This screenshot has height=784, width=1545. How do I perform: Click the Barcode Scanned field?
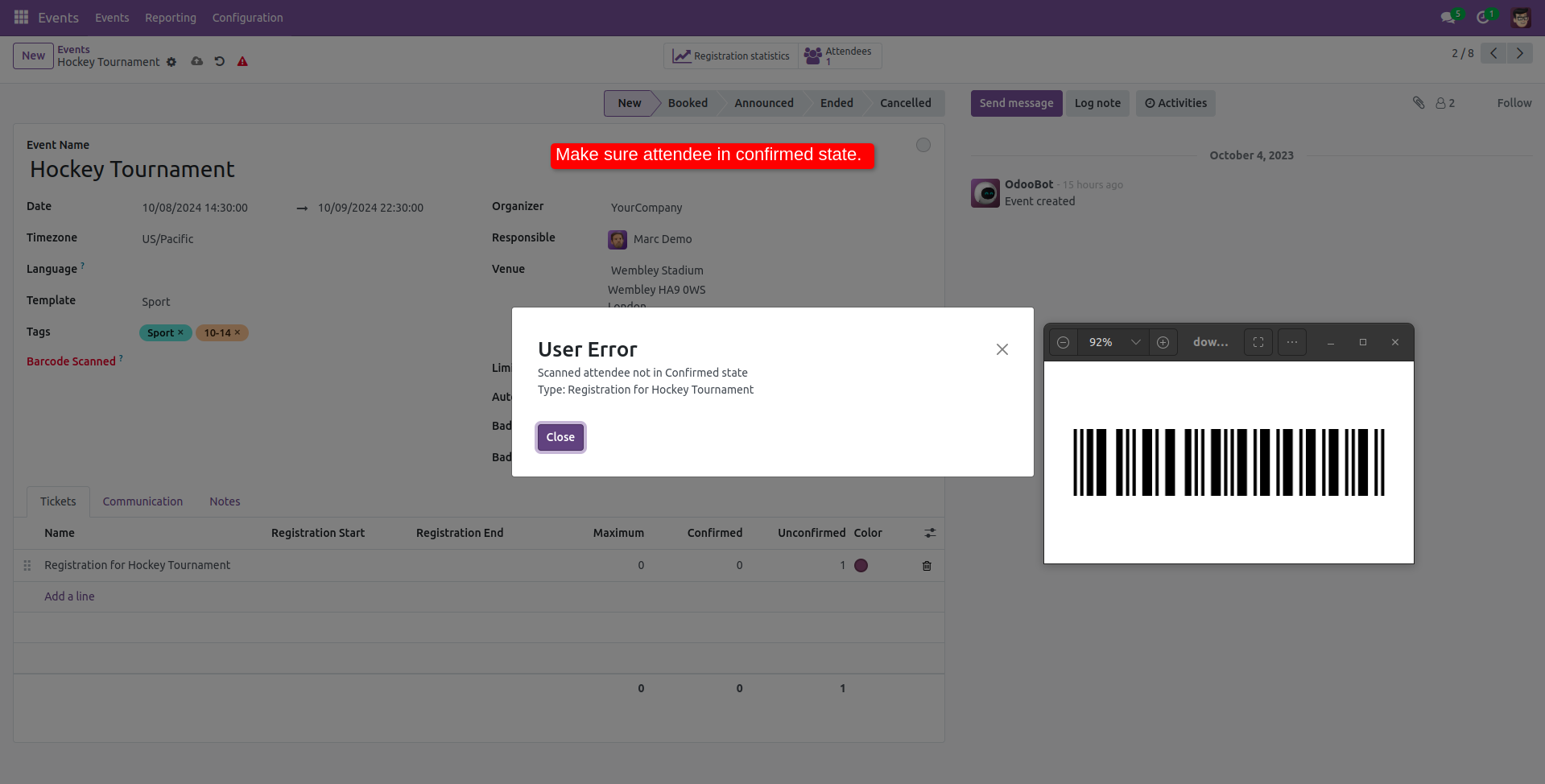(x=302, y=362)
